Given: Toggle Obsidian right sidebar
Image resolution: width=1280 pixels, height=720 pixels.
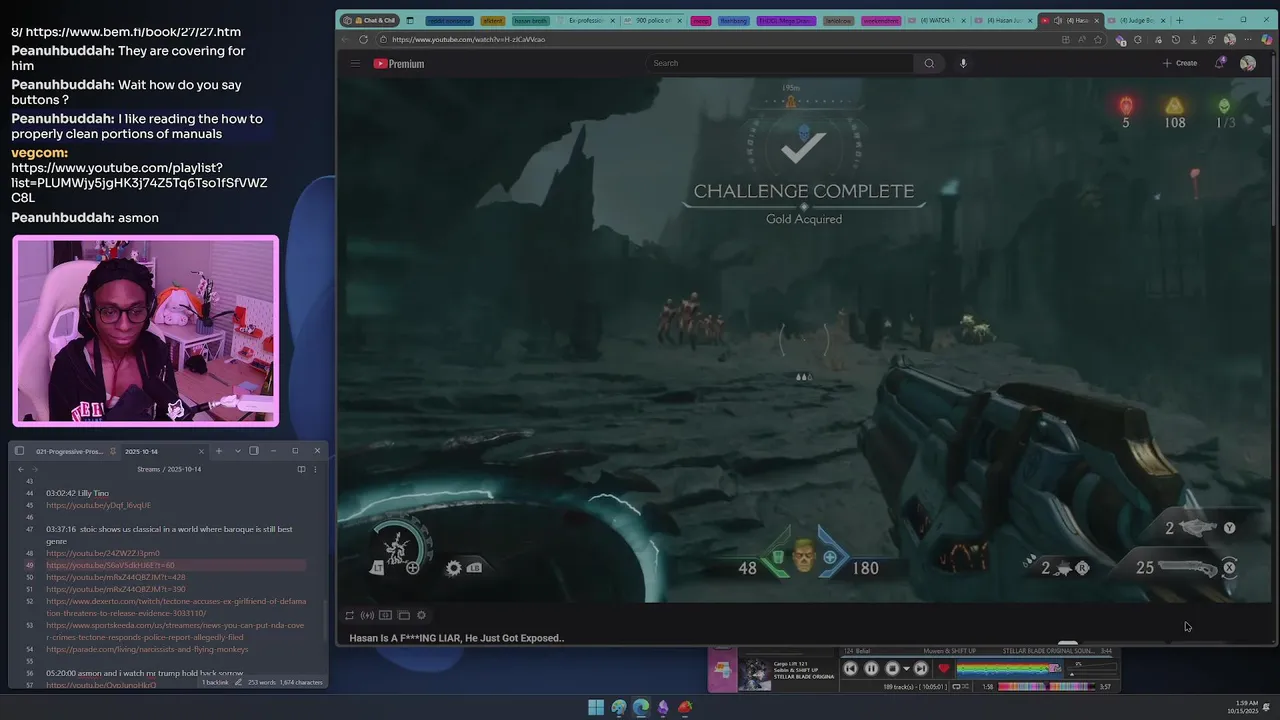Looking at the screenshot, I should tap(254, 451).
